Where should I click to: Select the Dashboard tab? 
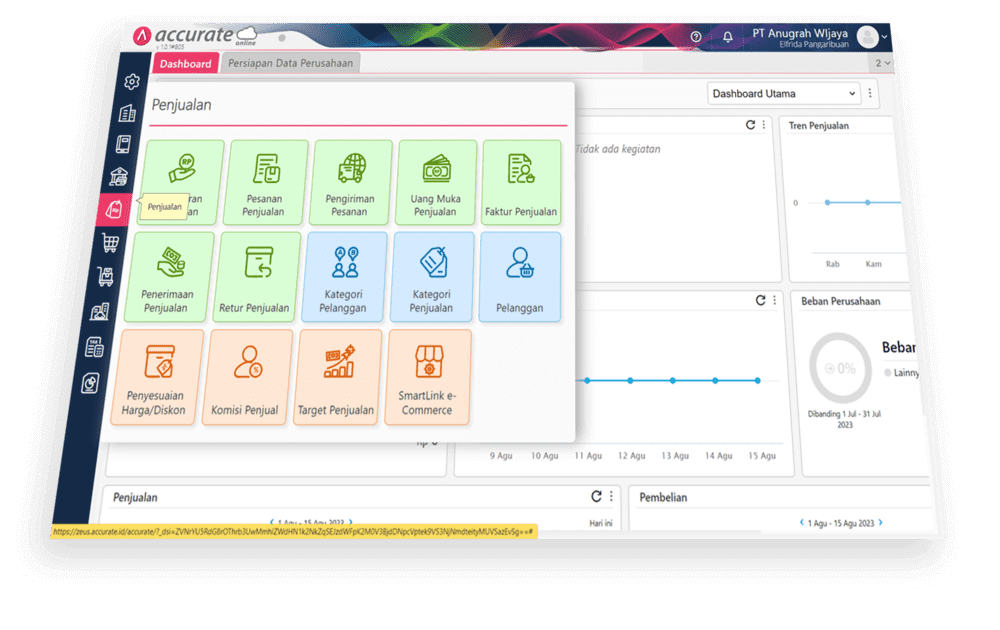pos(186,62)
